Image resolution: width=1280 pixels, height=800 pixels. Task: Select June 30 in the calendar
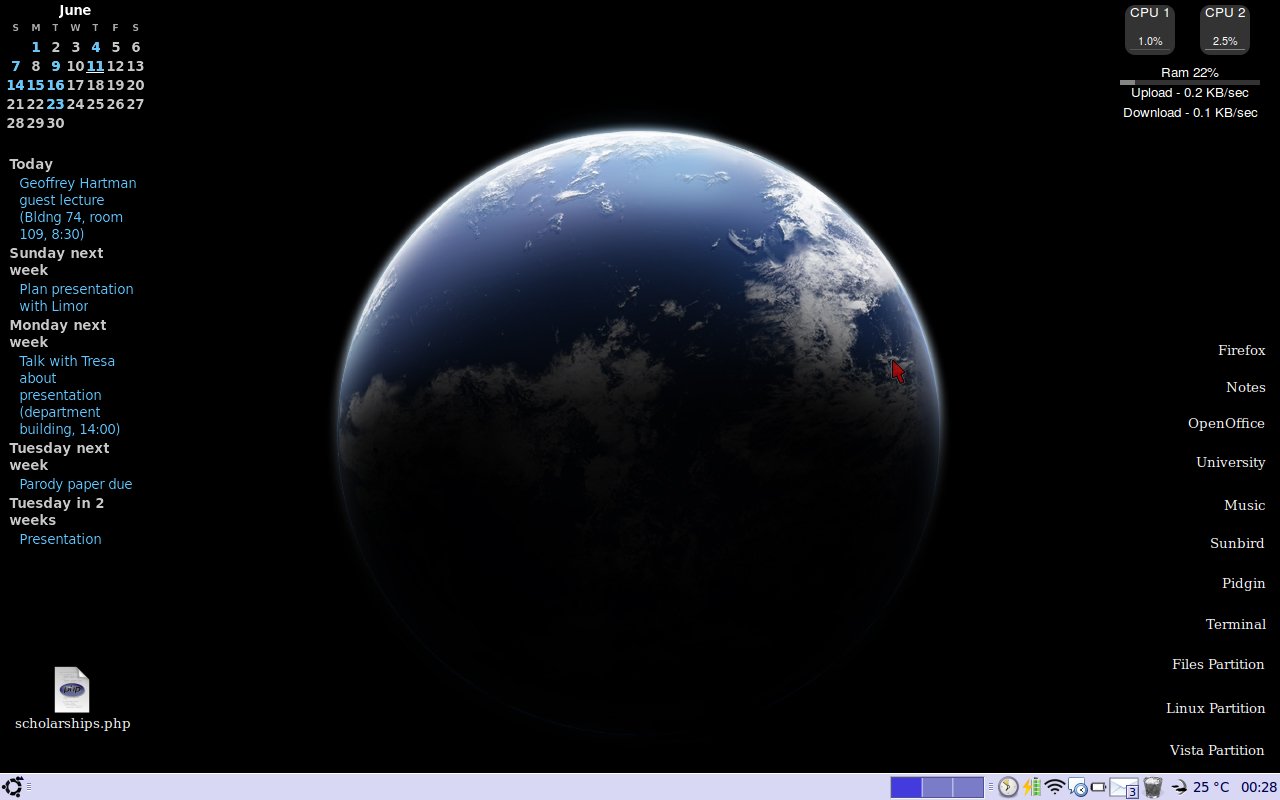pos(55,123)
